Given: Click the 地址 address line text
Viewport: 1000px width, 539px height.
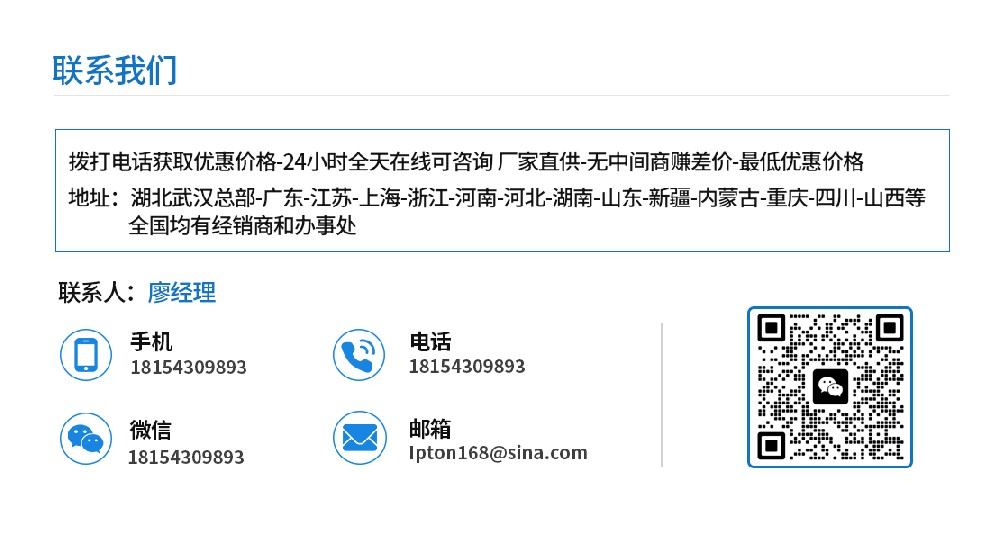Looking at the screenshot, I should (x=497, y=198).
